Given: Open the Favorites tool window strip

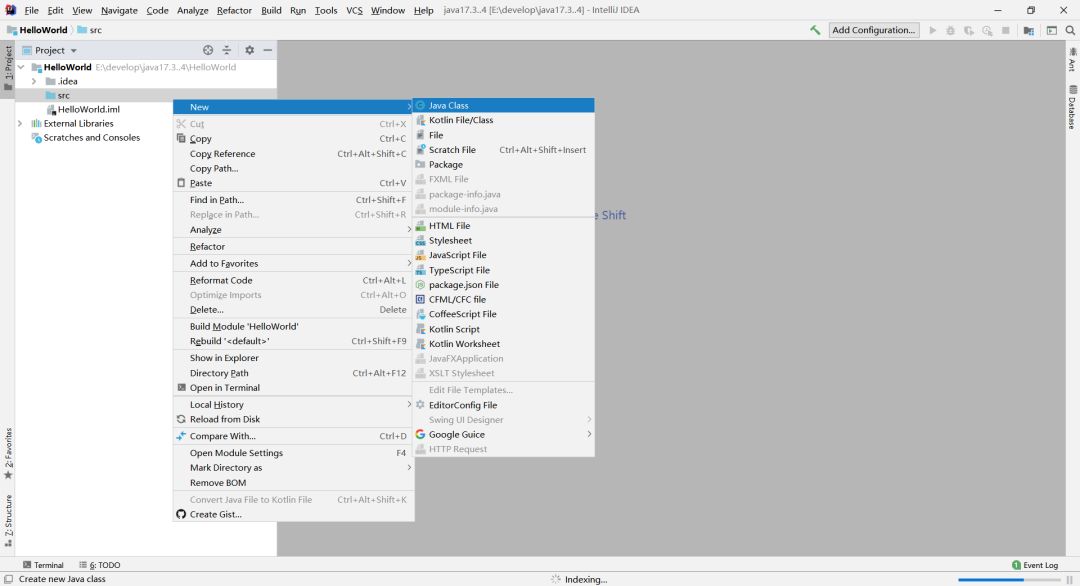Looking at the screenshot, I should (x=8, y=454).
